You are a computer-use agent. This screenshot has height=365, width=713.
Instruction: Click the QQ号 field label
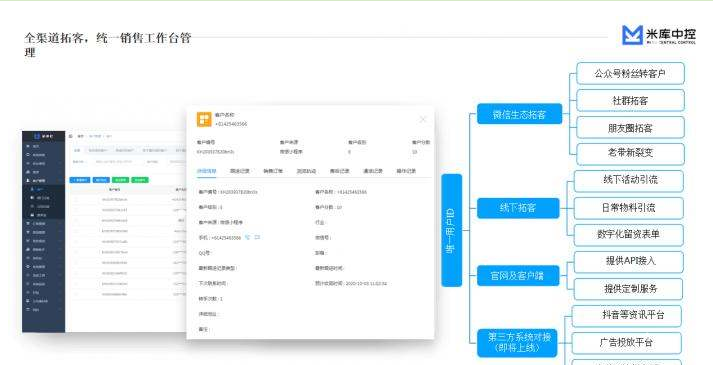[204, 253]
